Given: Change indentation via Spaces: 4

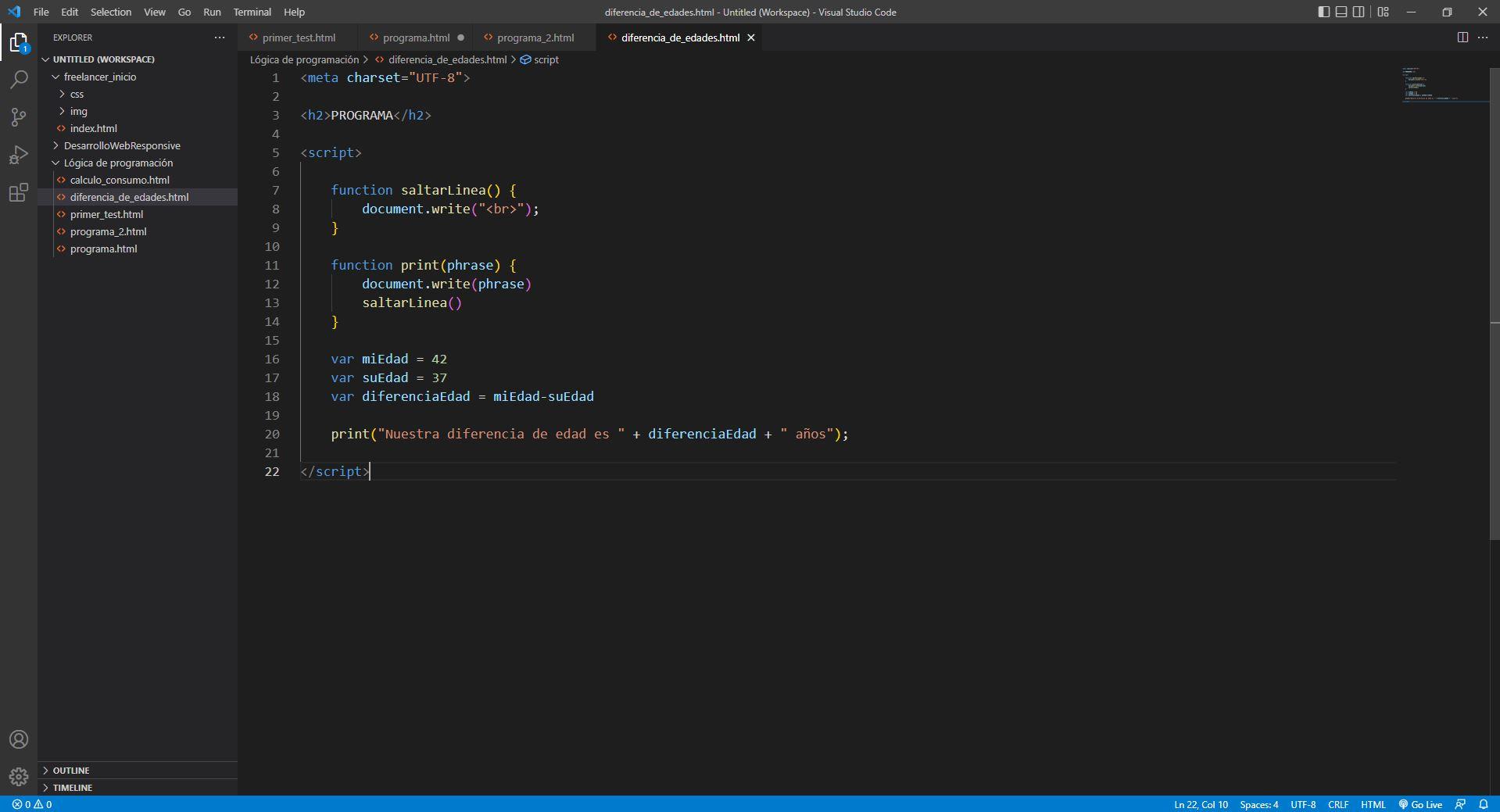Looking at the screenshot, I should pos(1259,804).
